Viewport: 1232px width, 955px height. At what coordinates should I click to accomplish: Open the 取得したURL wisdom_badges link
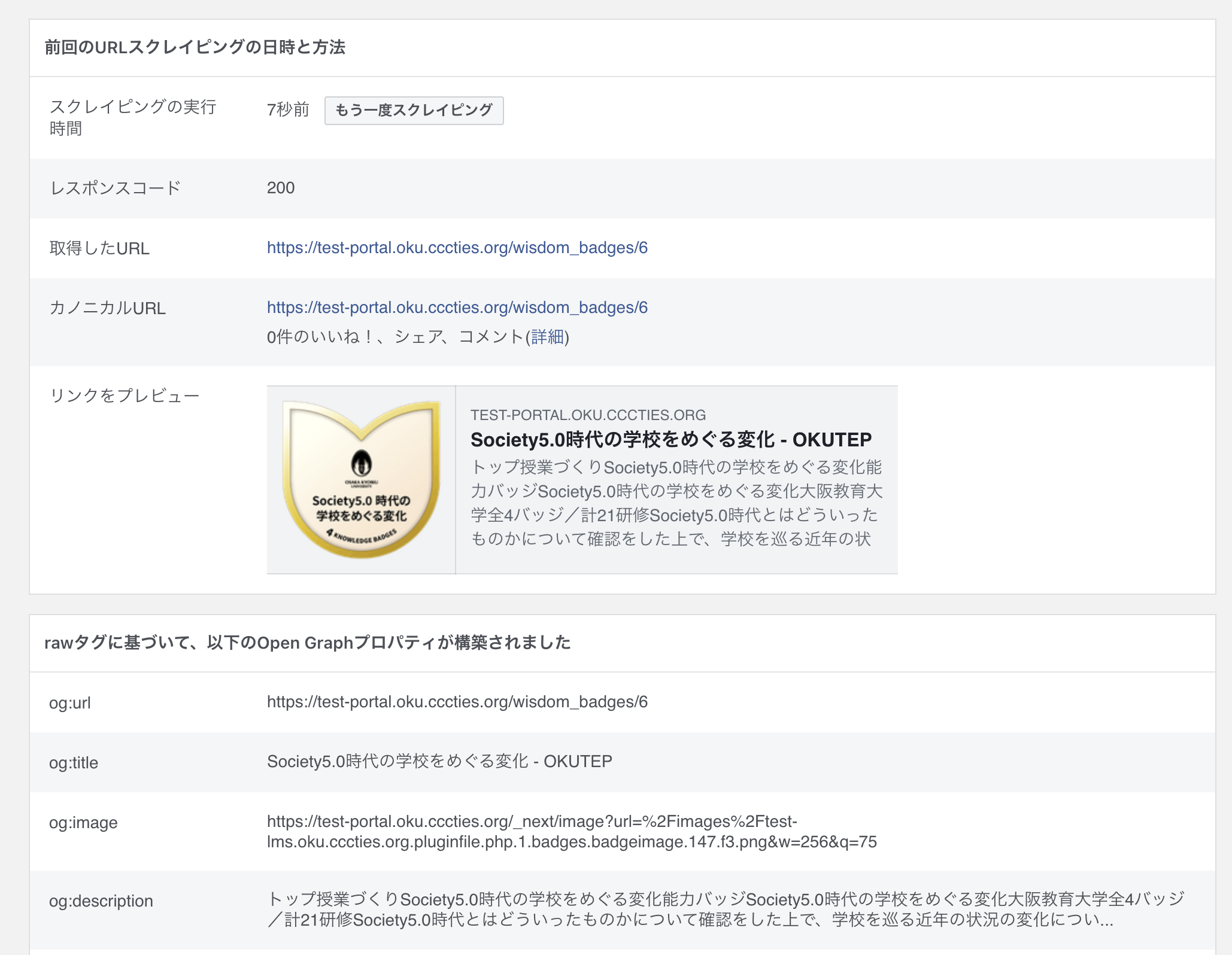[457, 247]
